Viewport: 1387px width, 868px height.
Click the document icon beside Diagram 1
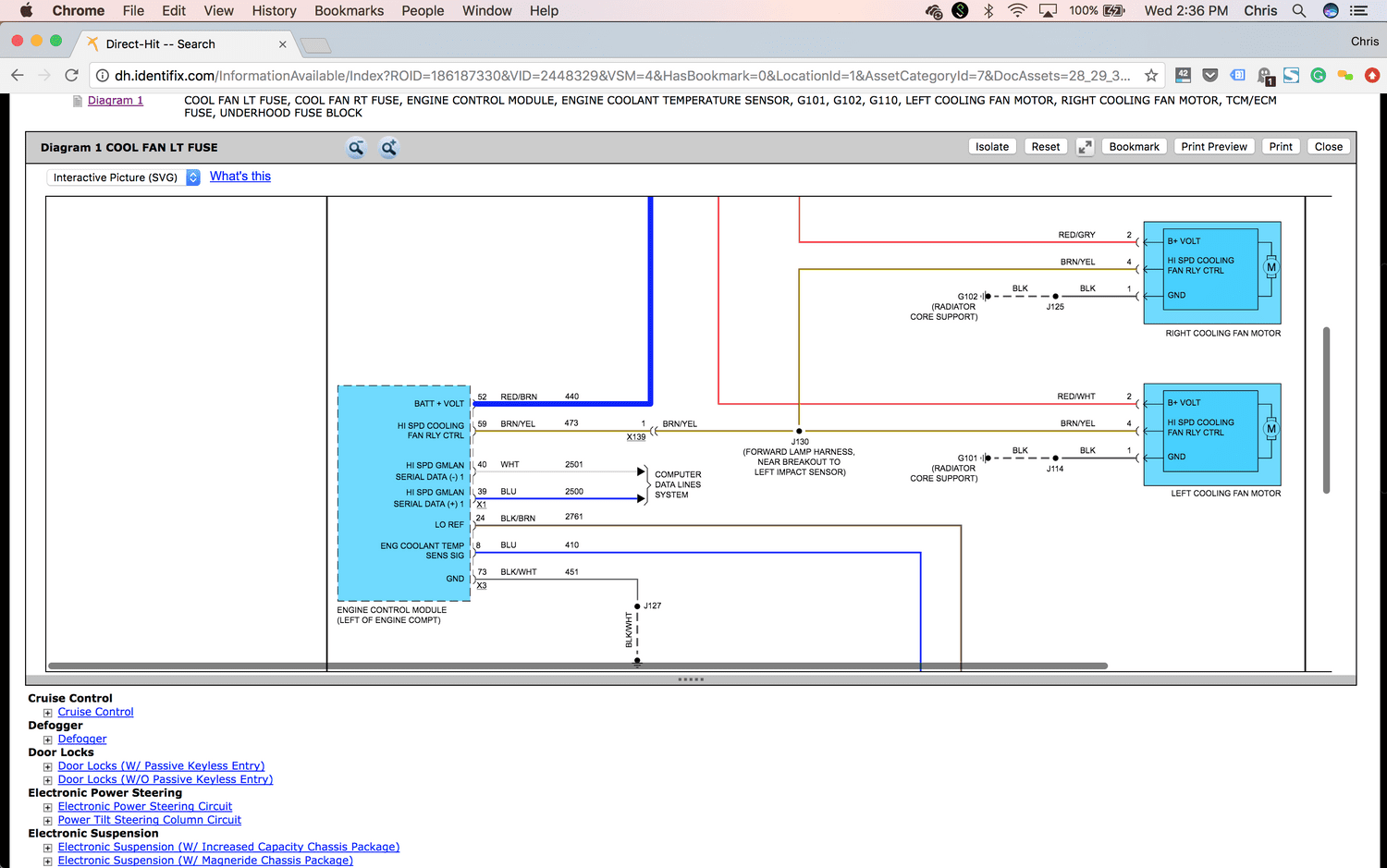pos(77,100)
